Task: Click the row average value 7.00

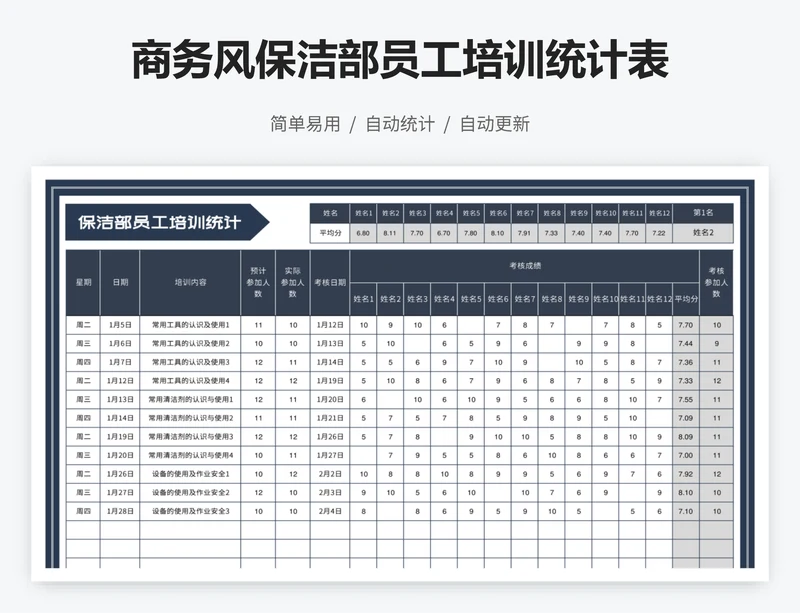Action: [686, 455]
